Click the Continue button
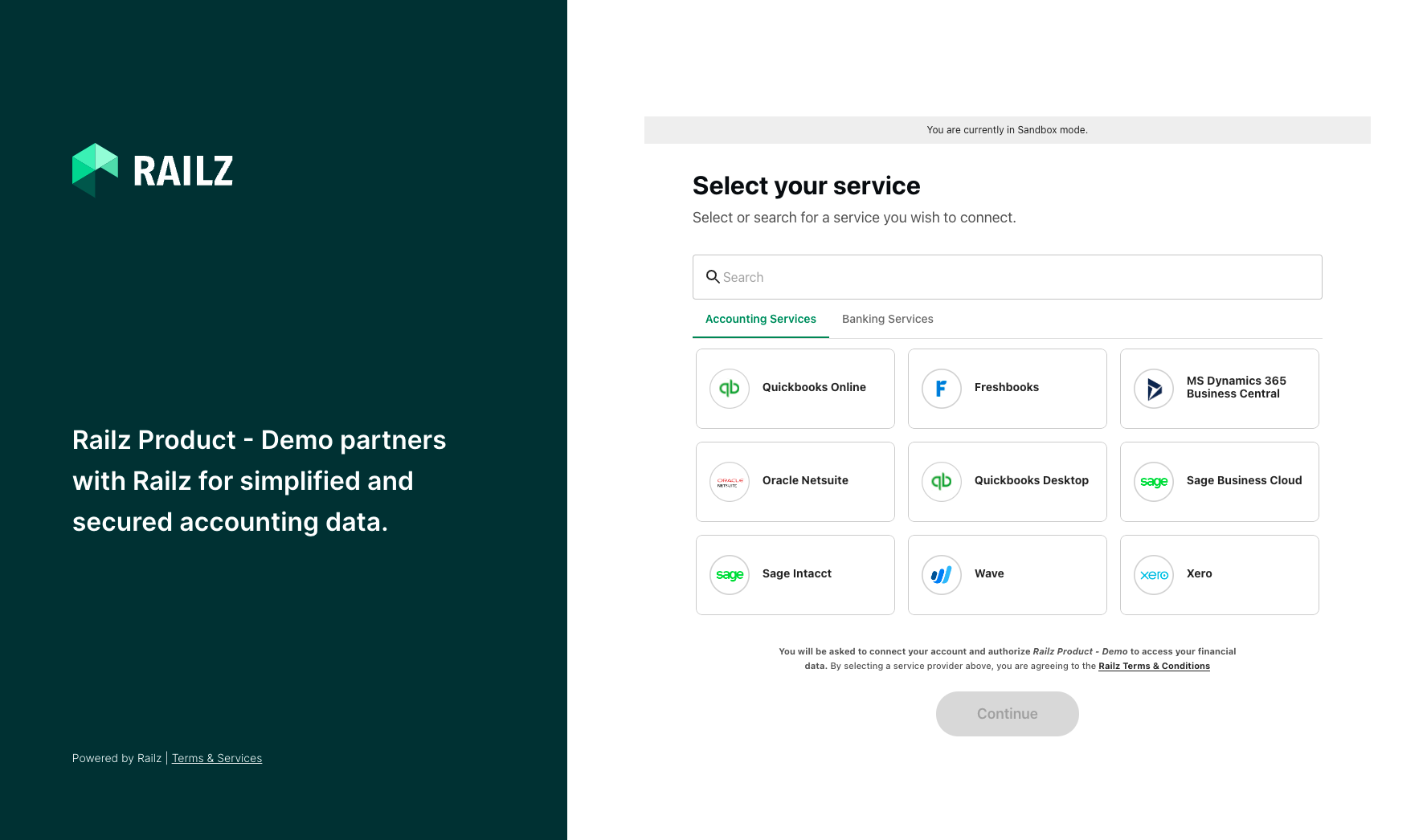The image size is (1427, 840). pos(1008,714)
